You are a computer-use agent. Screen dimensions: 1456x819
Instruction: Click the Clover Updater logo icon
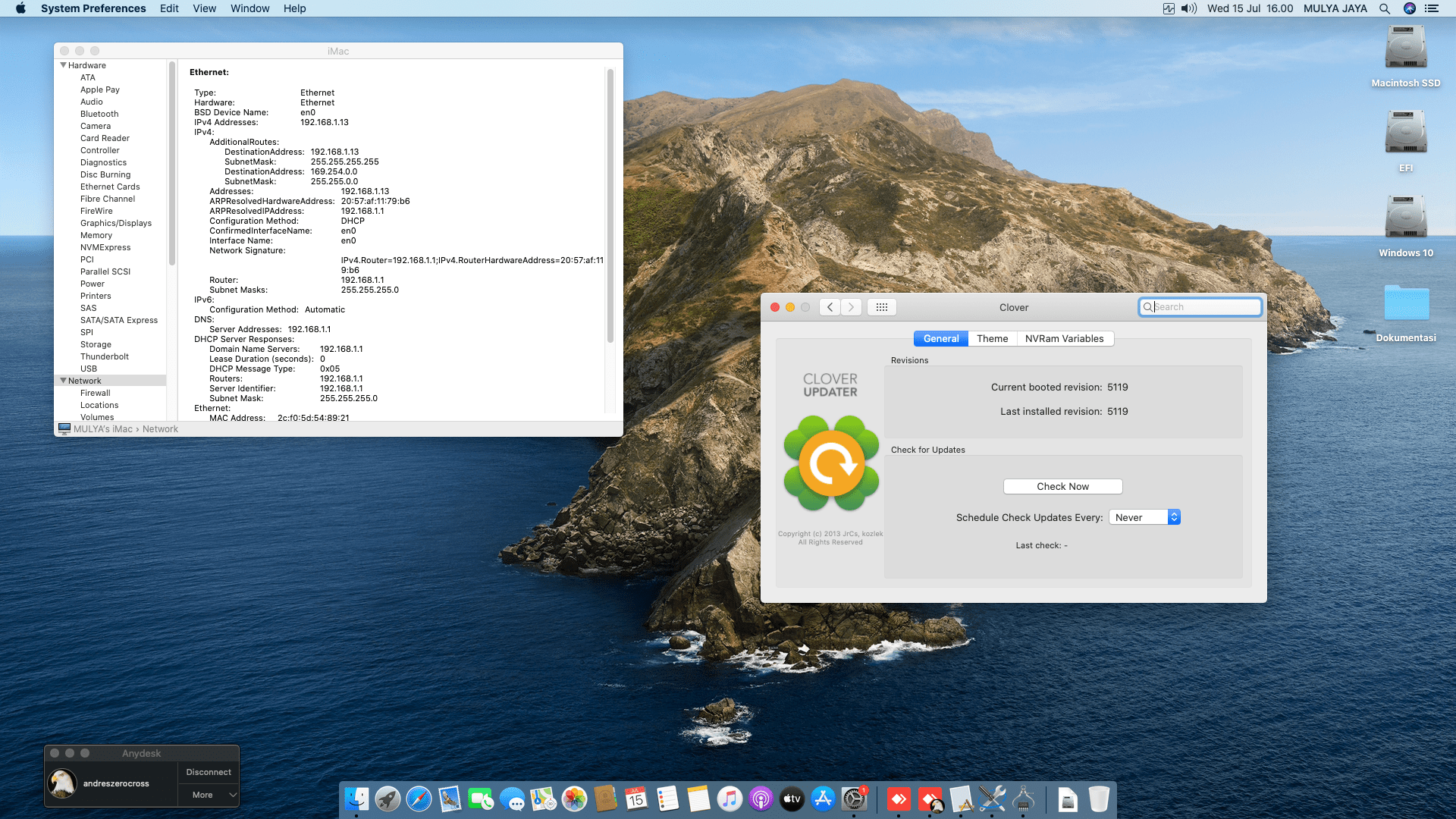click(x=831, y=463)
